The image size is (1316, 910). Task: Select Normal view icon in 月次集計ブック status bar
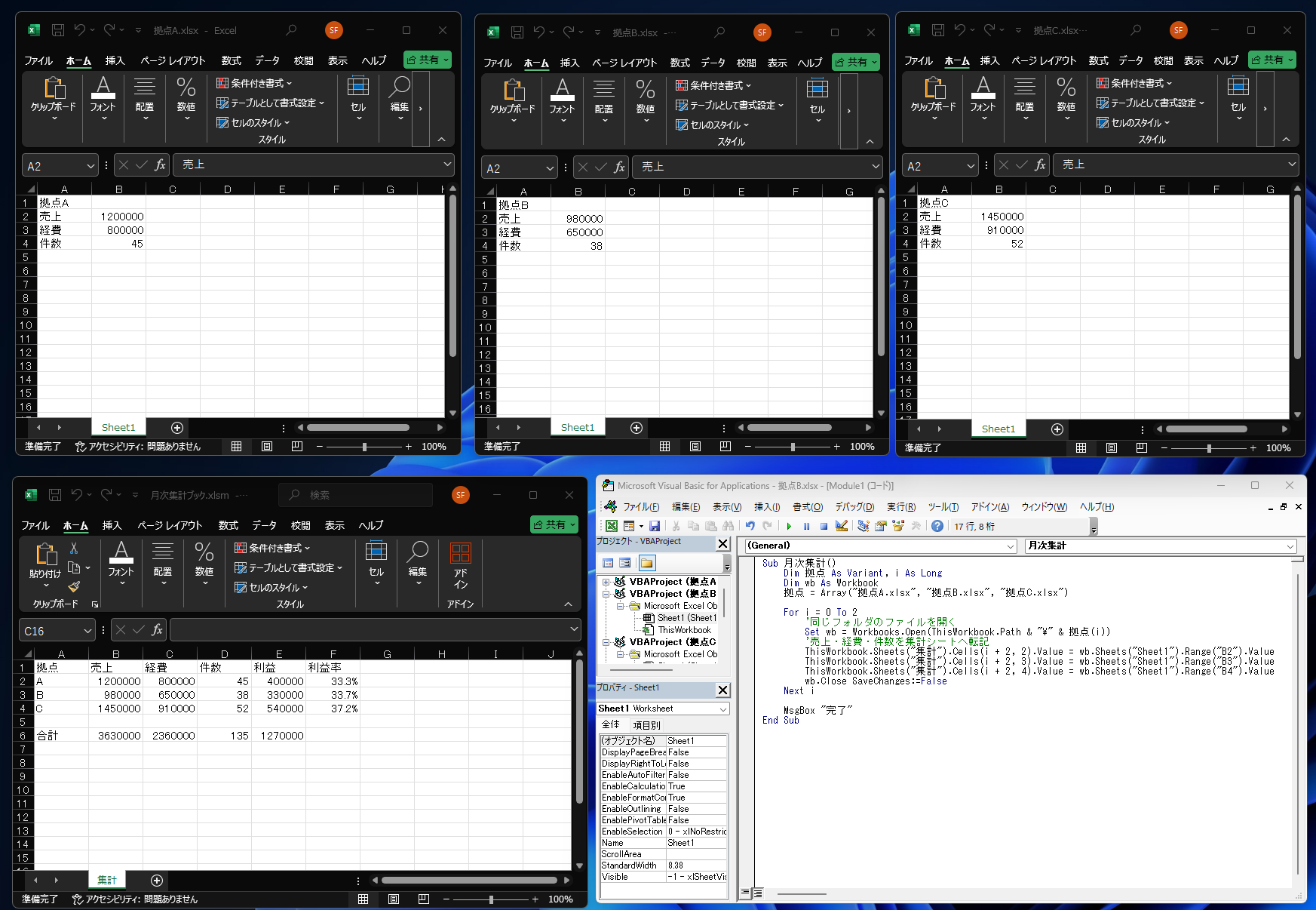pyautogui.click(x=364, y=899)
